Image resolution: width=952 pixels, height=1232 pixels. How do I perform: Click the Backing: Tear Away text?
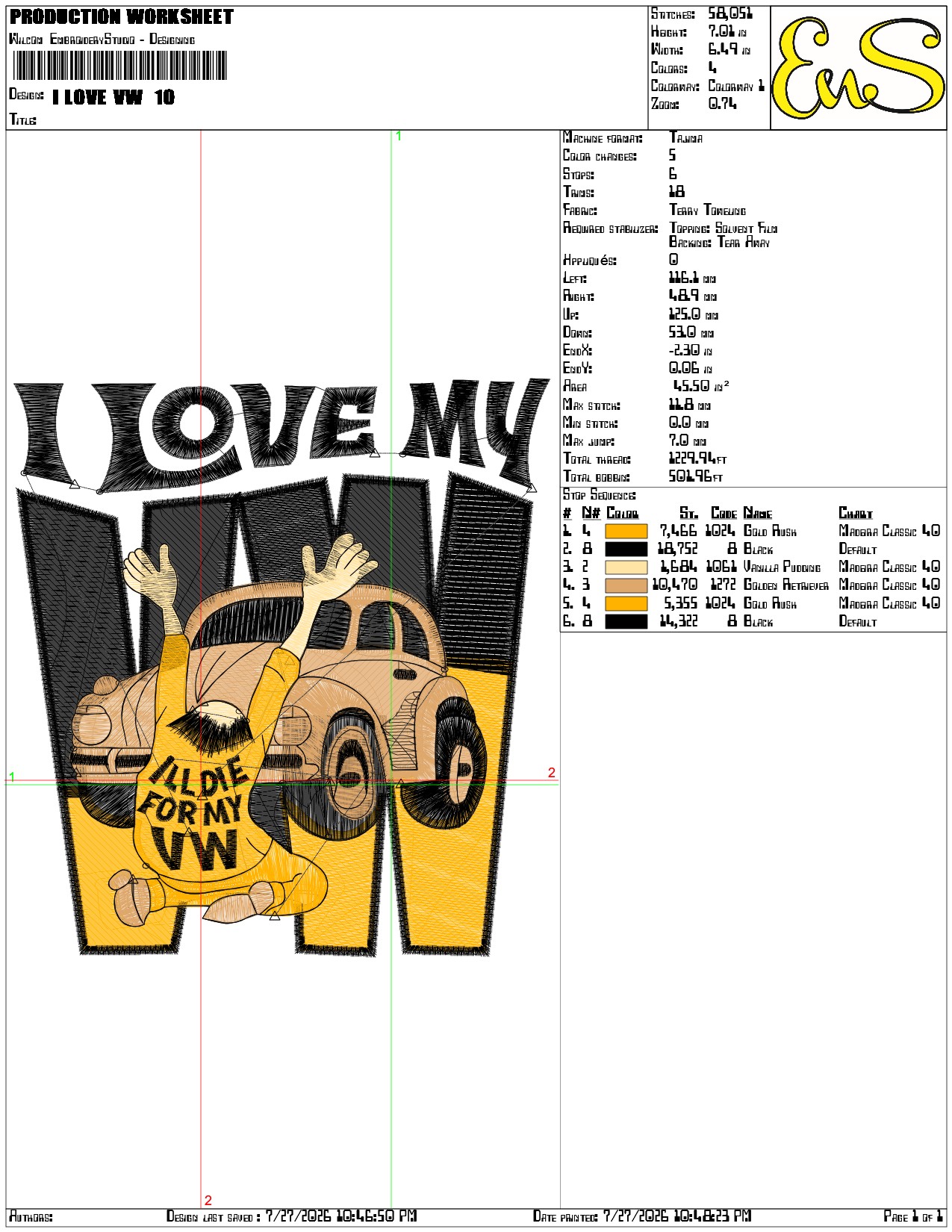pos(720,242)
